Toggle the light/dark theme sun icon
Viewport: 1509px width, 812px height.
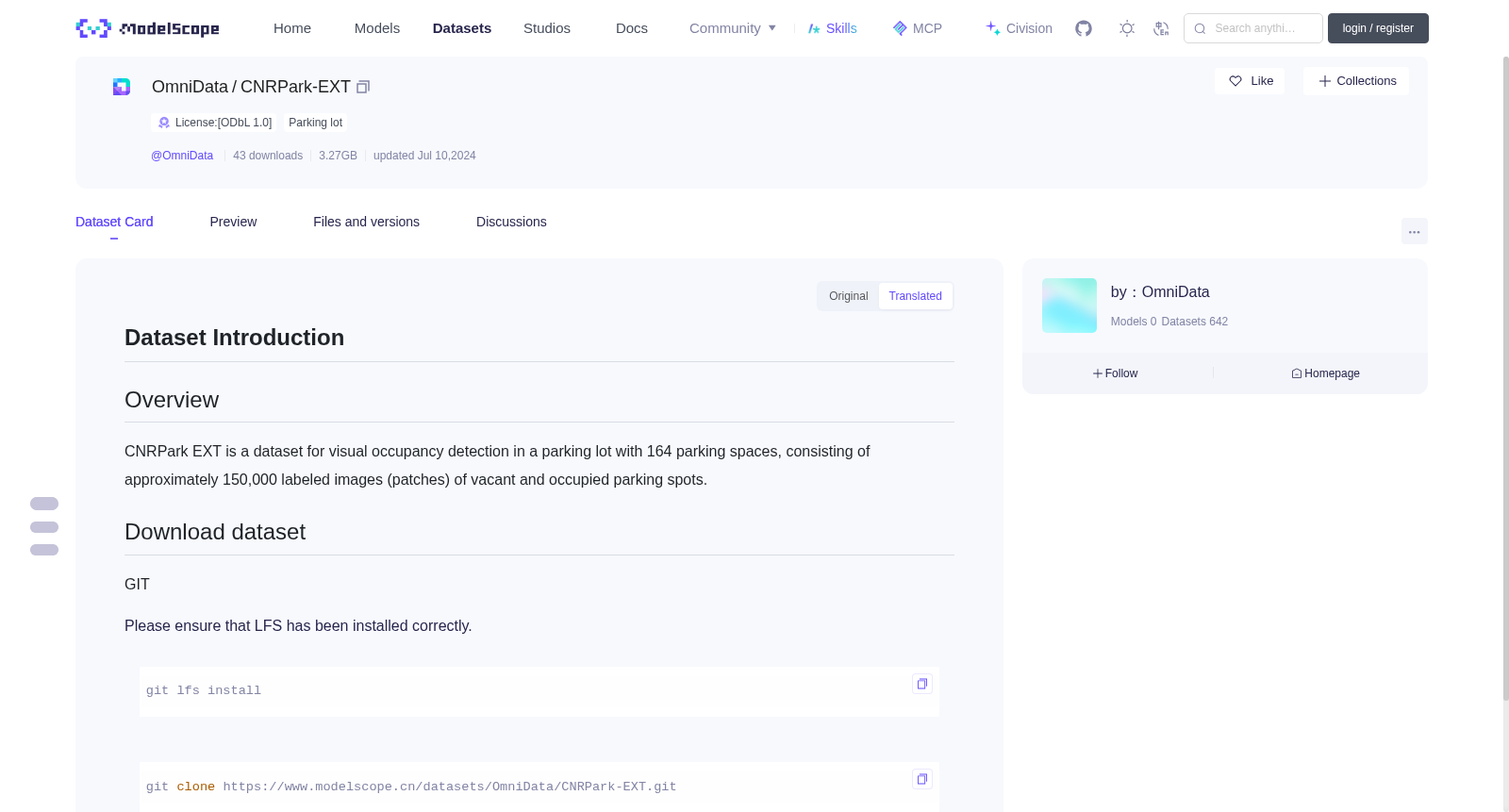point(1127,28)
